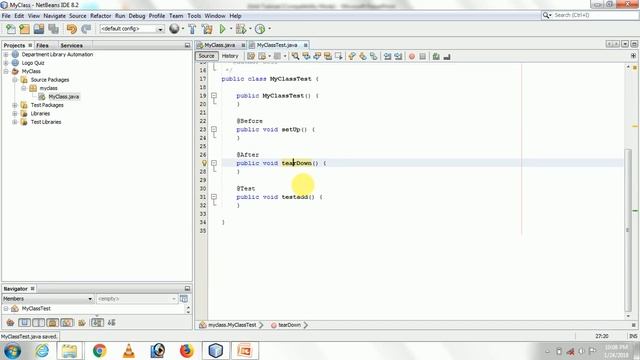Click the Uncomment icon at editor toolbar end
This screenshot has height=360, width=640.
point(447,56)
